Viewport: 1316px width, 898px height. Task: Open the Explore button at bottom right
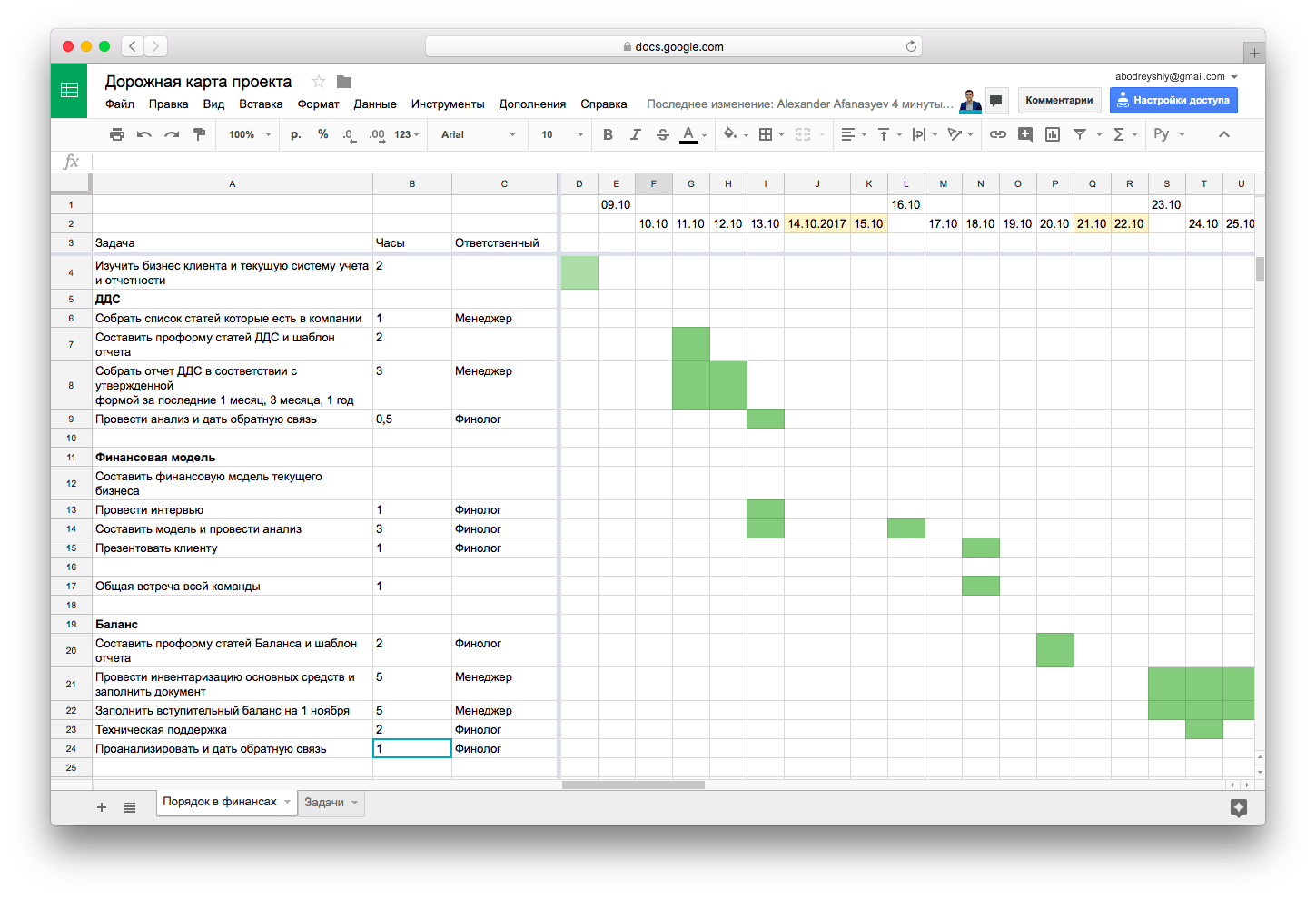tap(1238, 807)
